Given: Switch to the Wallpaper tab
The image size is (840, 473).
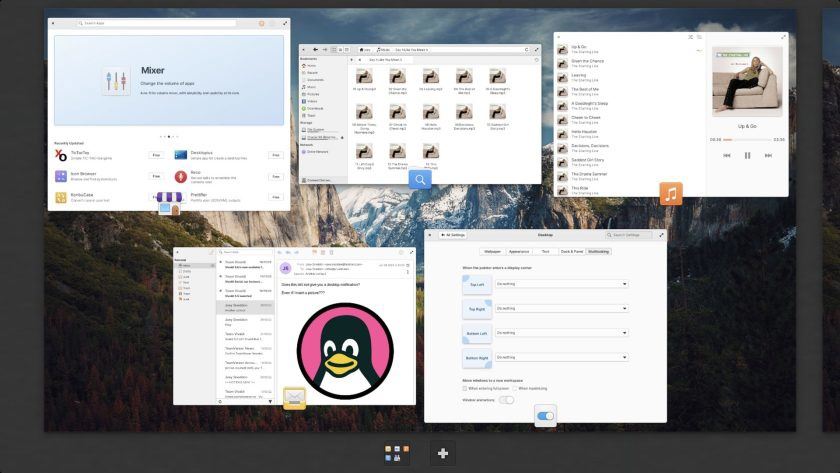Looking at the screenshot, I should coord(491,251).
